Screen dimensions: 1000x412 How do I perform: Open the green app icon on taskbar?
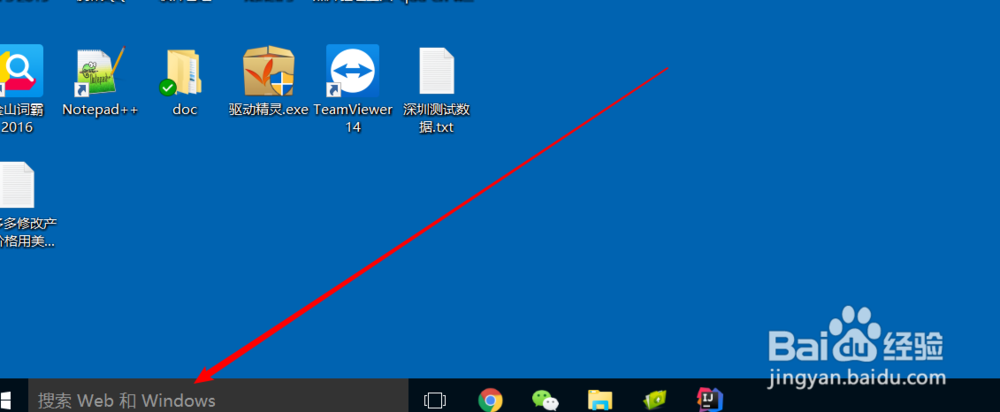[655, 401]
